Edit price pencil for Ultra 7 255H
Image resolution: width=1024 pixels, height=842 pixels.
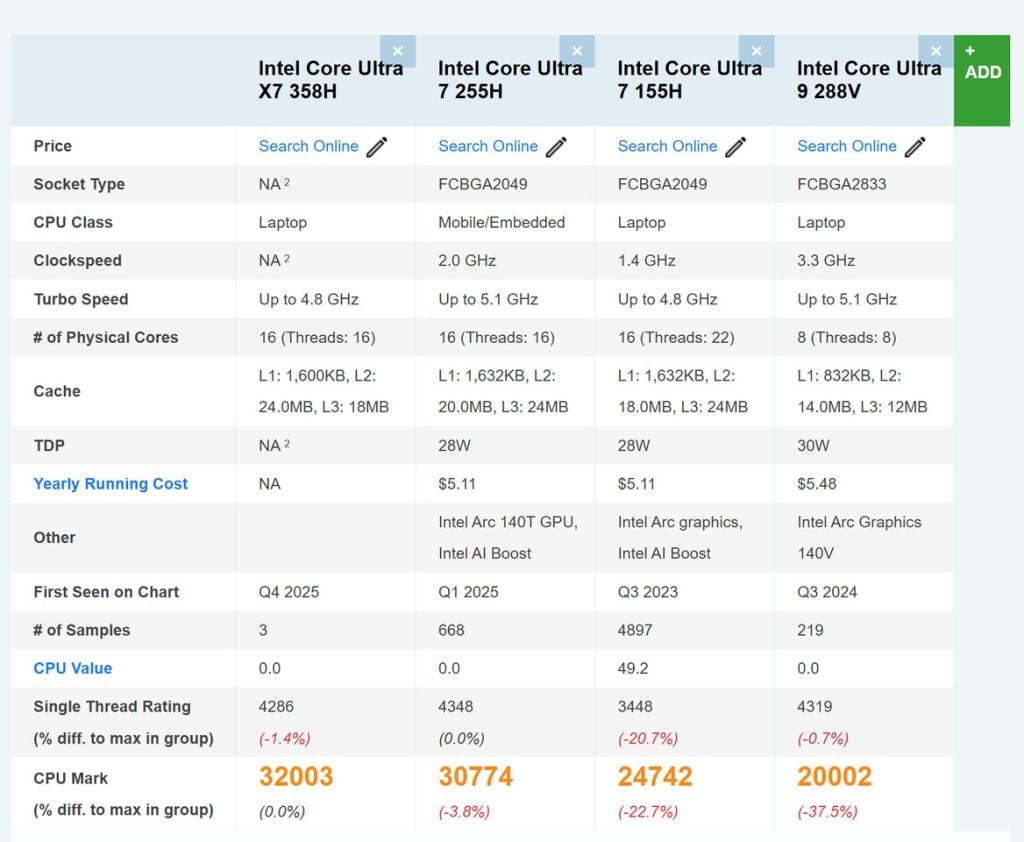click(x=557, y=147)
